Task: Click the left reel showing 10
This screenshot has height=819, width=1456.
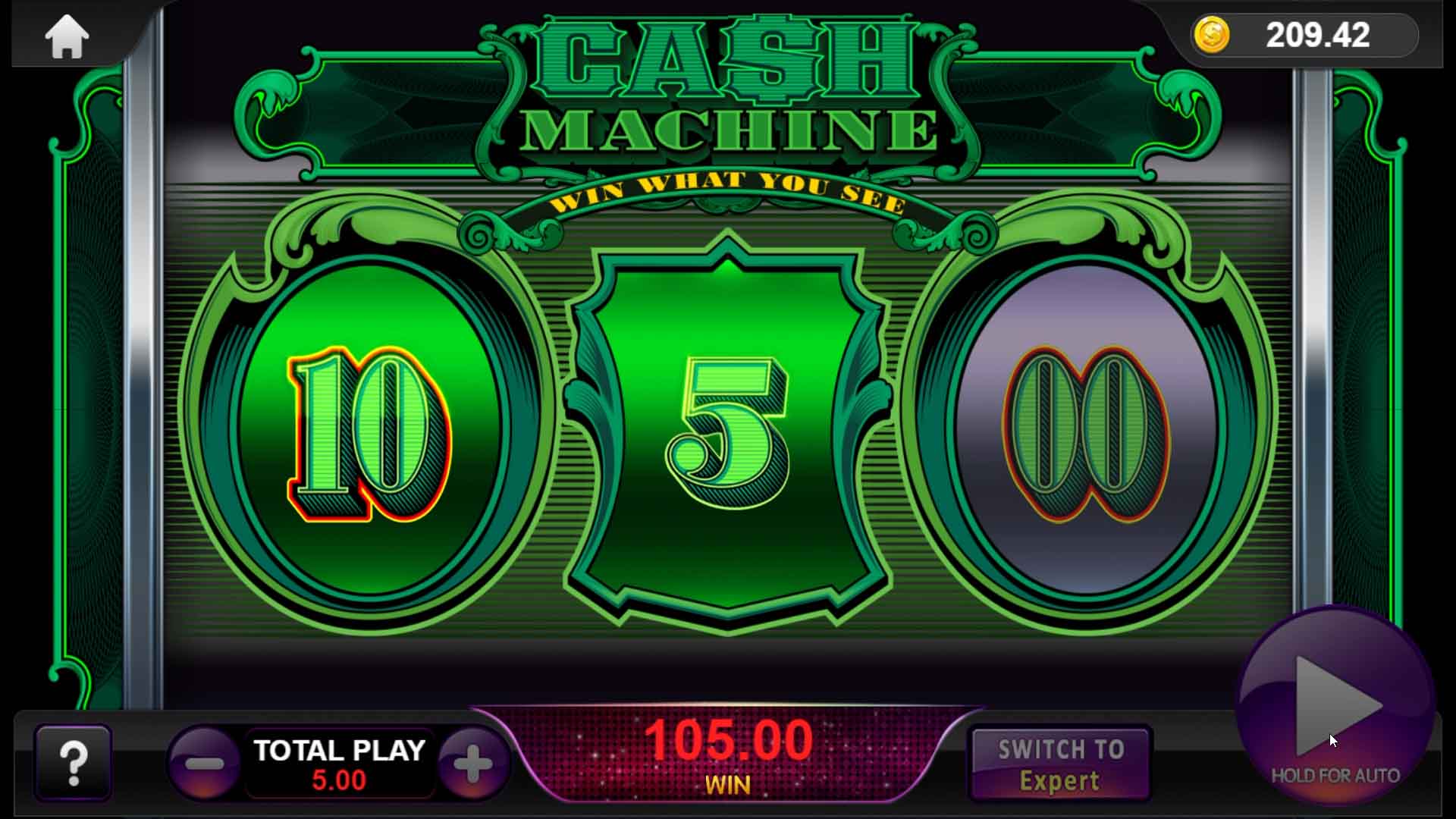Action: point(369,432)
